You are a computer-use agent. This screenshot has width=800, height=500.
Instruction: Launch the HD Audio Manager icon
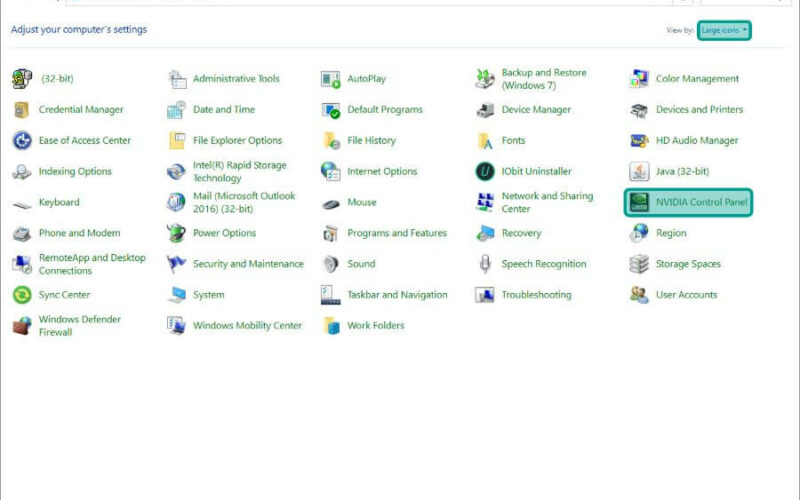pos(639,140)
